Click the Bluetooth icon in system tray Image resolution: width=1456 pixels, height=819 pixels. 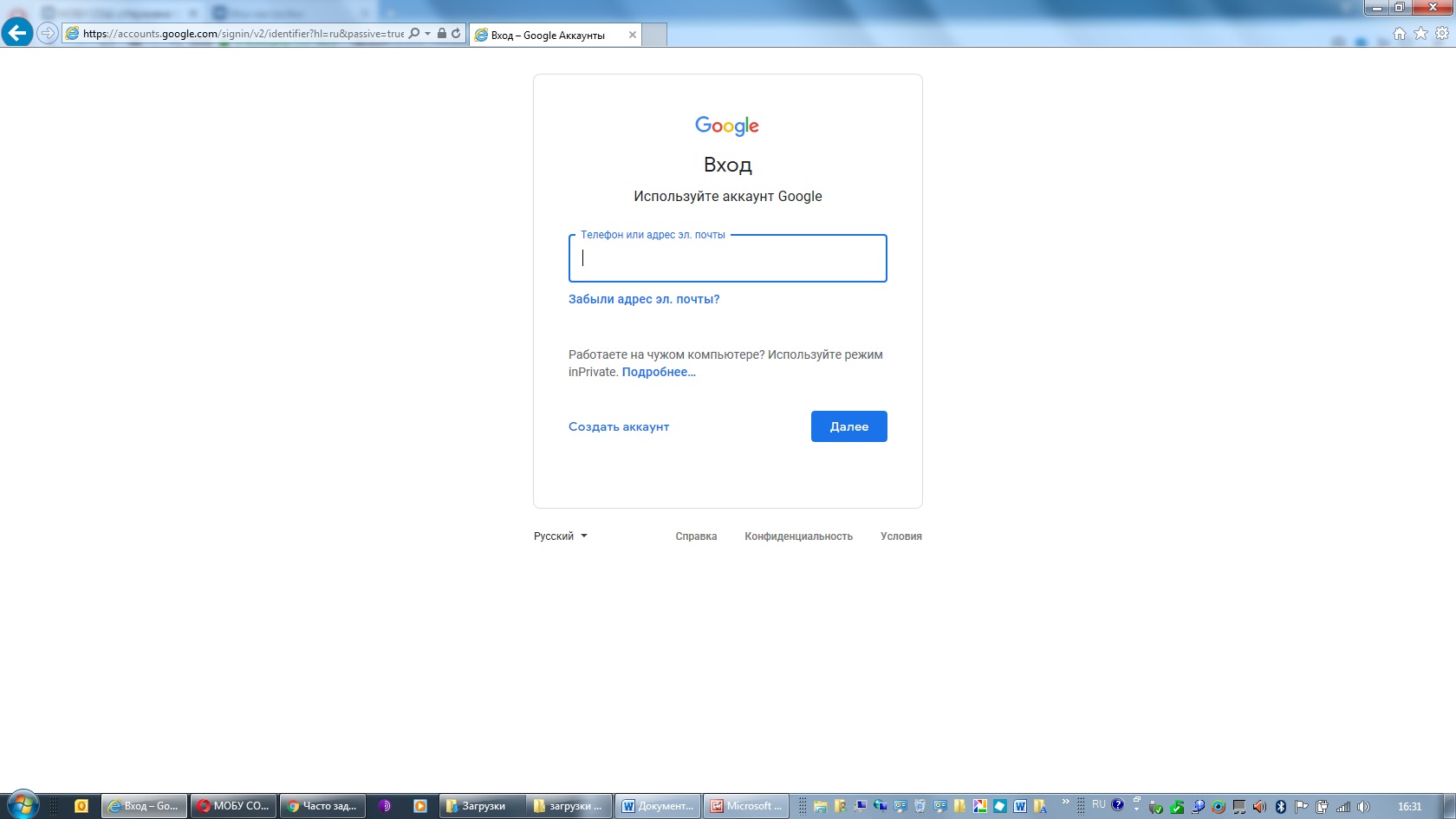(1281, 807)
